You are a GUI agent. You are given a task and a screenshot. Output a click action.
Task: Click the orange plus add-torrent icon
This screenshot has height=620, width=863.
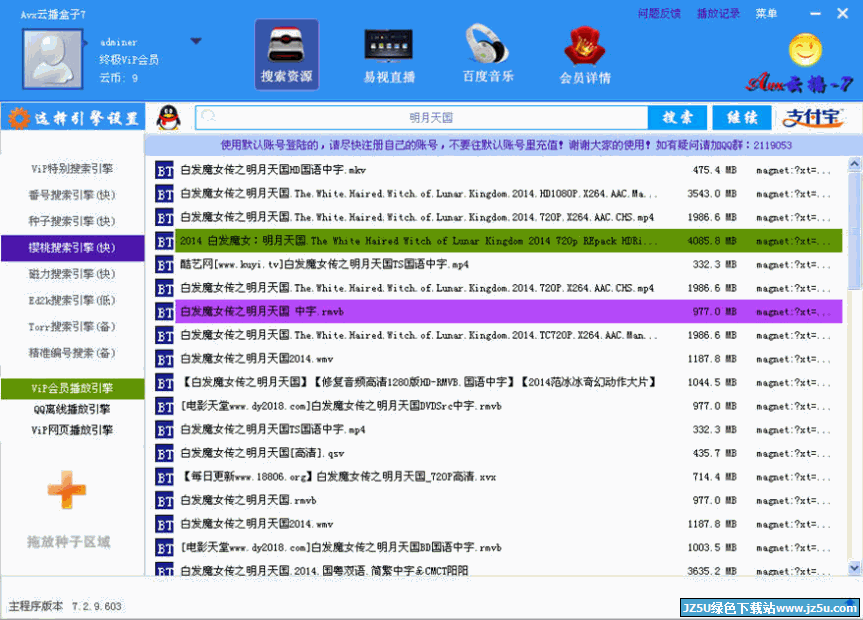click(67, 490)
